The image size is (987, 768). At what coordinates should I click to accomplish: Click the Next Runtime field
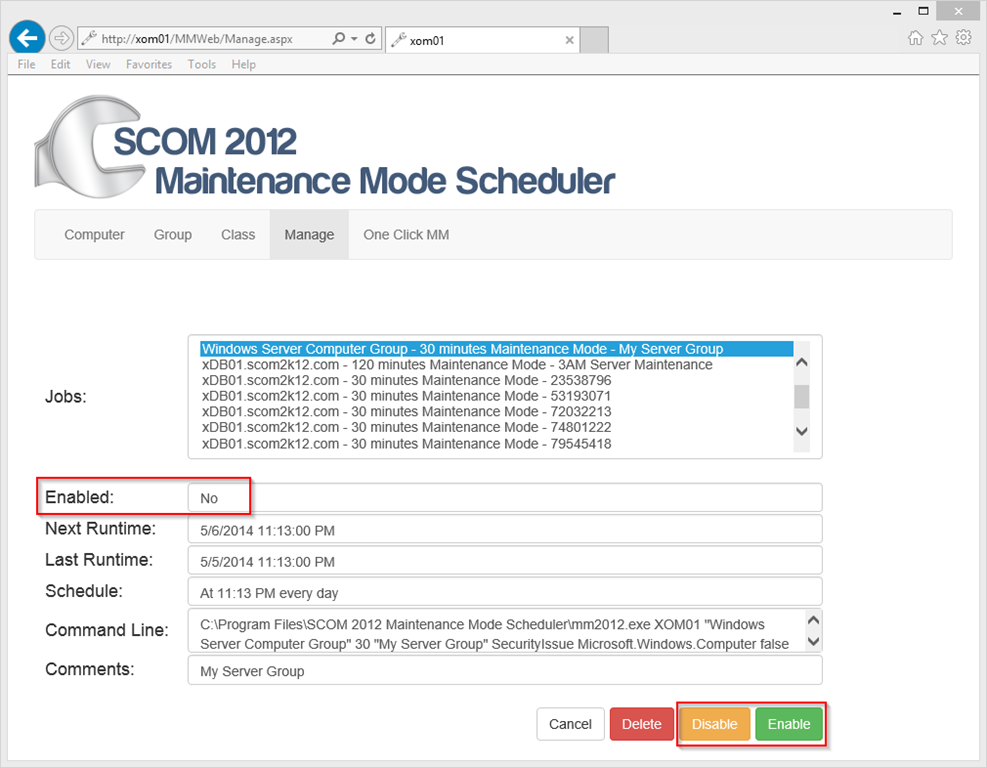[x=505, y=529]
